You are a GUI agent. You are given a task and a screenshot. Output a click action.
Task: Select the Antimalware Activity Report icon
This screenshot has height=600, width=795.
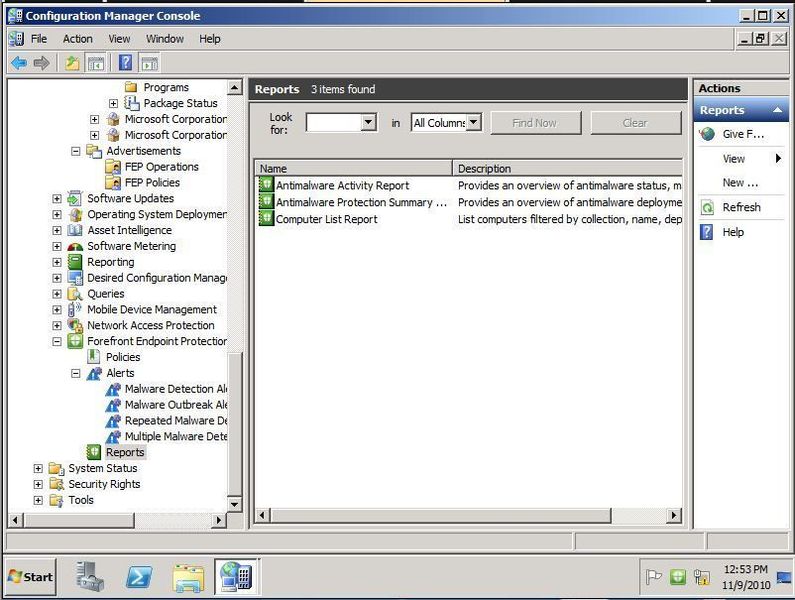(x=266, y=185)
